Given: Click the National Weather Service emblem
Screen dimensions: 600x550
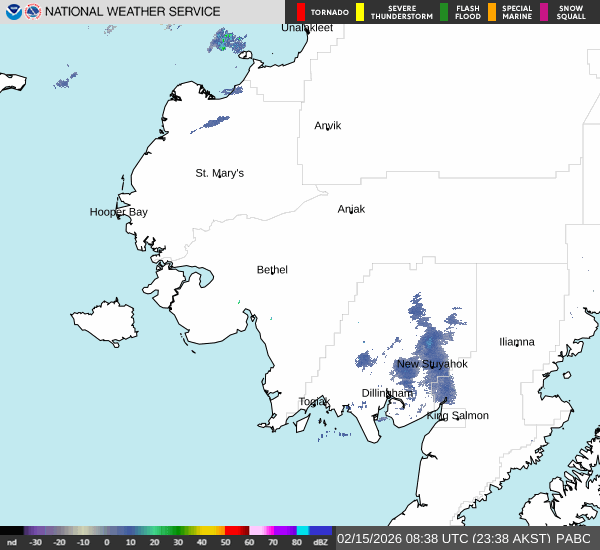Looking at the screenshot, I should (34, 12).
